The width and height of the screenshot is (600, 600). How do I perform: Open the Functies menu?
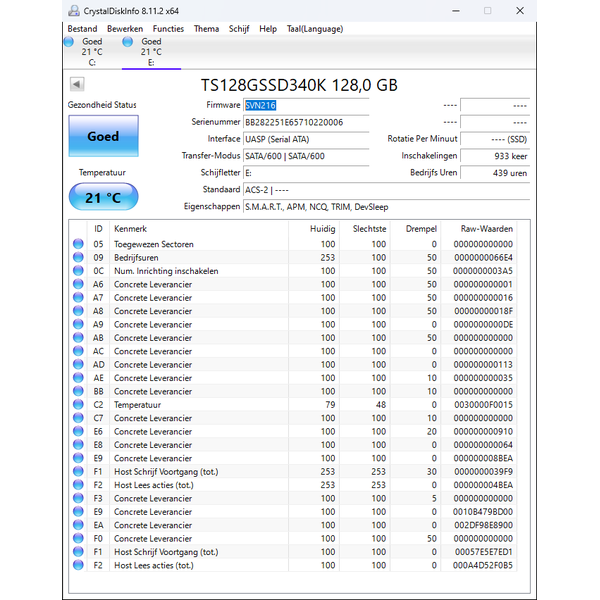point(168,29)
